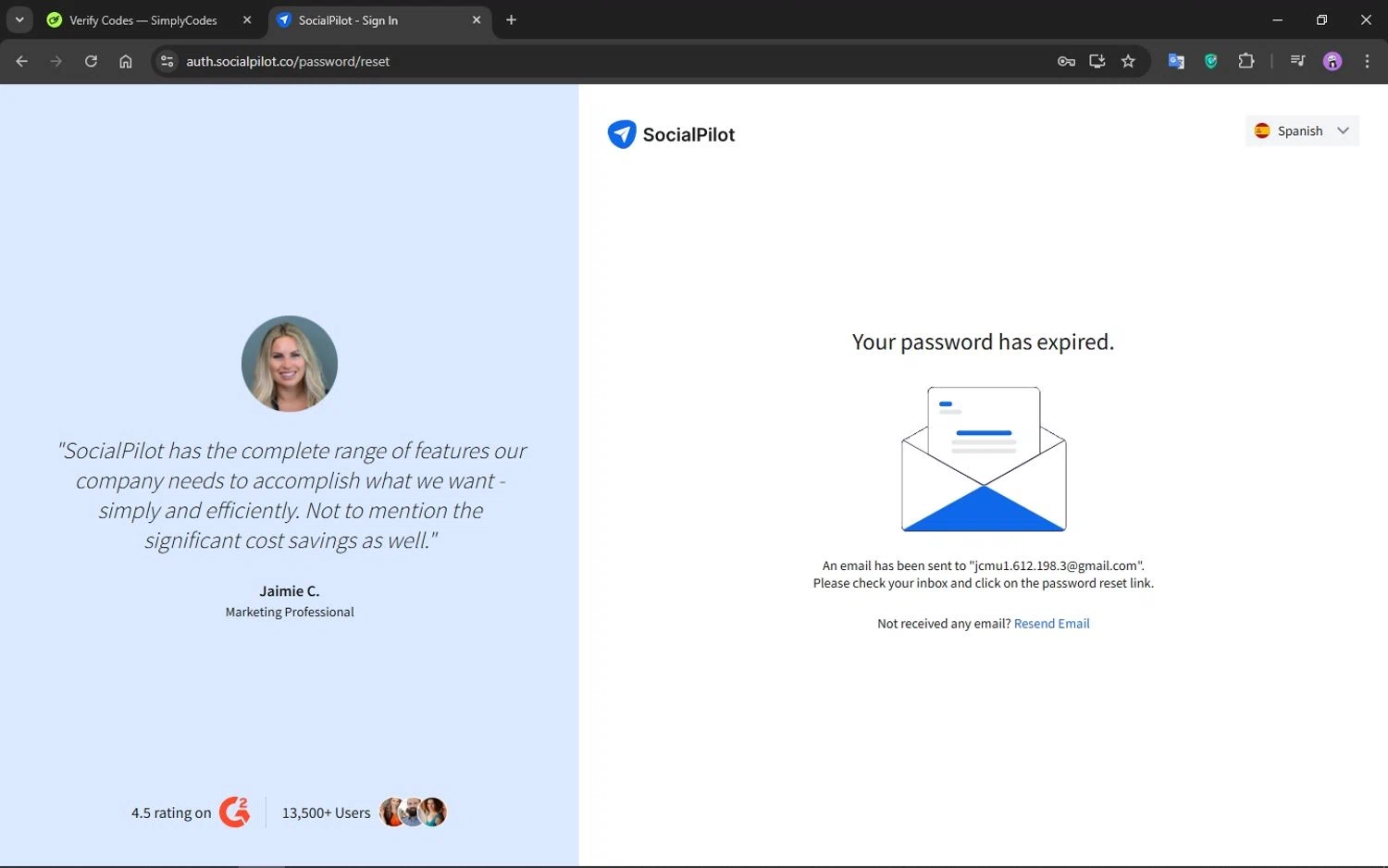Click the group of user avatars
The width and height of the screenshot is (1388, 868).
click(413, 812)
